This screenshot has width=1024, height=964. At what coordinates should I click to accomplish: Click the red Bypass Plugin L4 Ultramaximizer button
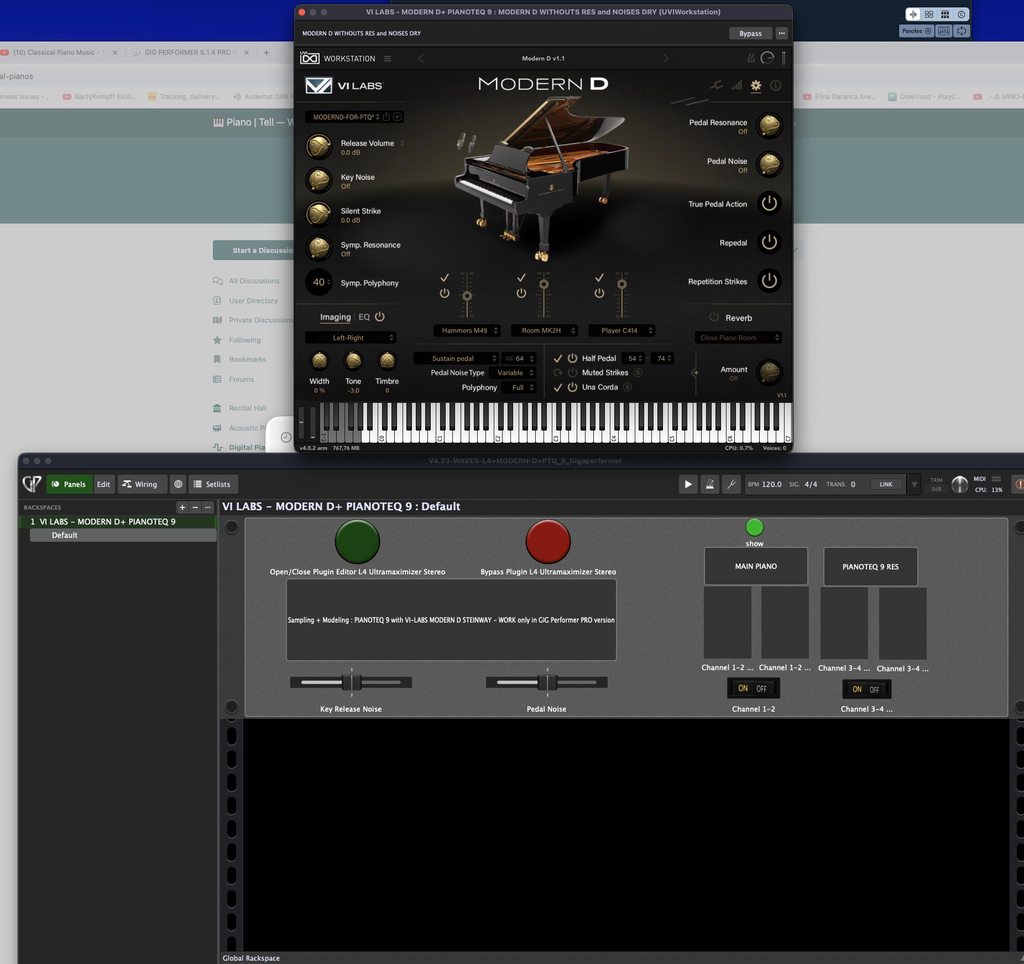pyautogui.click(x=548, y=542)
